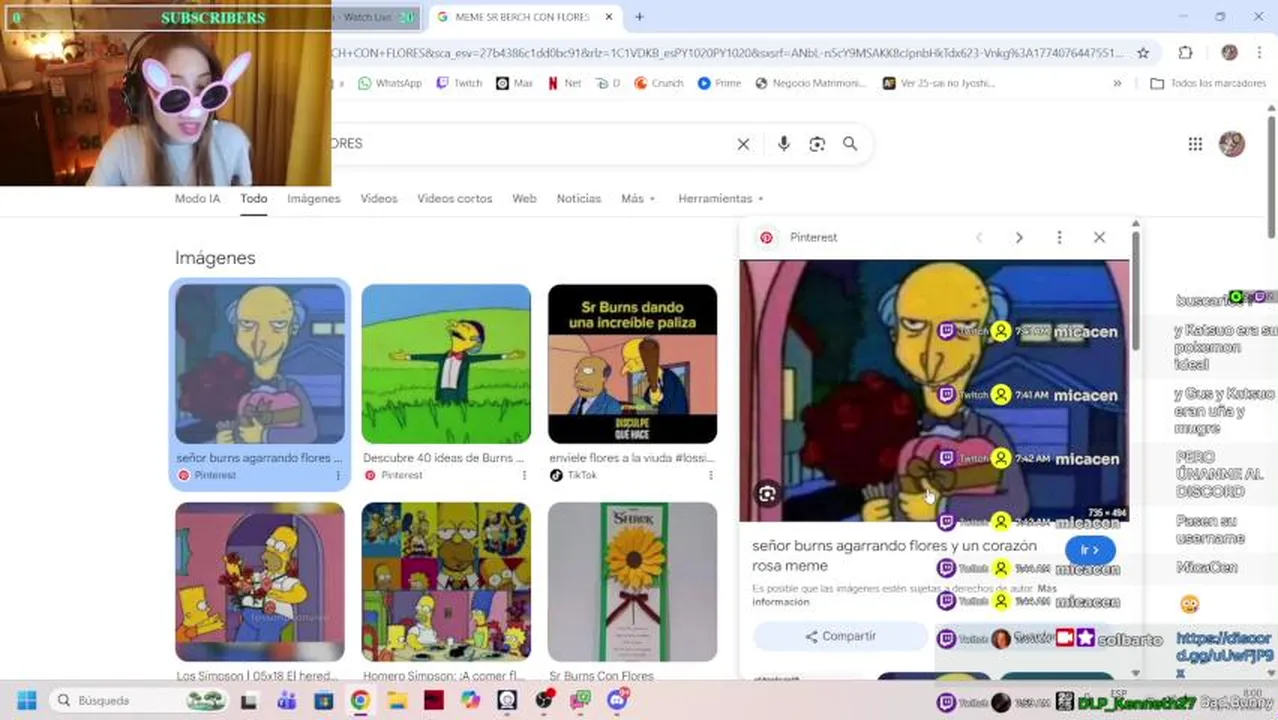
Task: Select the señor burns agarrando flores thumbnail
Action: pyautogui.click(x=260, y=364)
